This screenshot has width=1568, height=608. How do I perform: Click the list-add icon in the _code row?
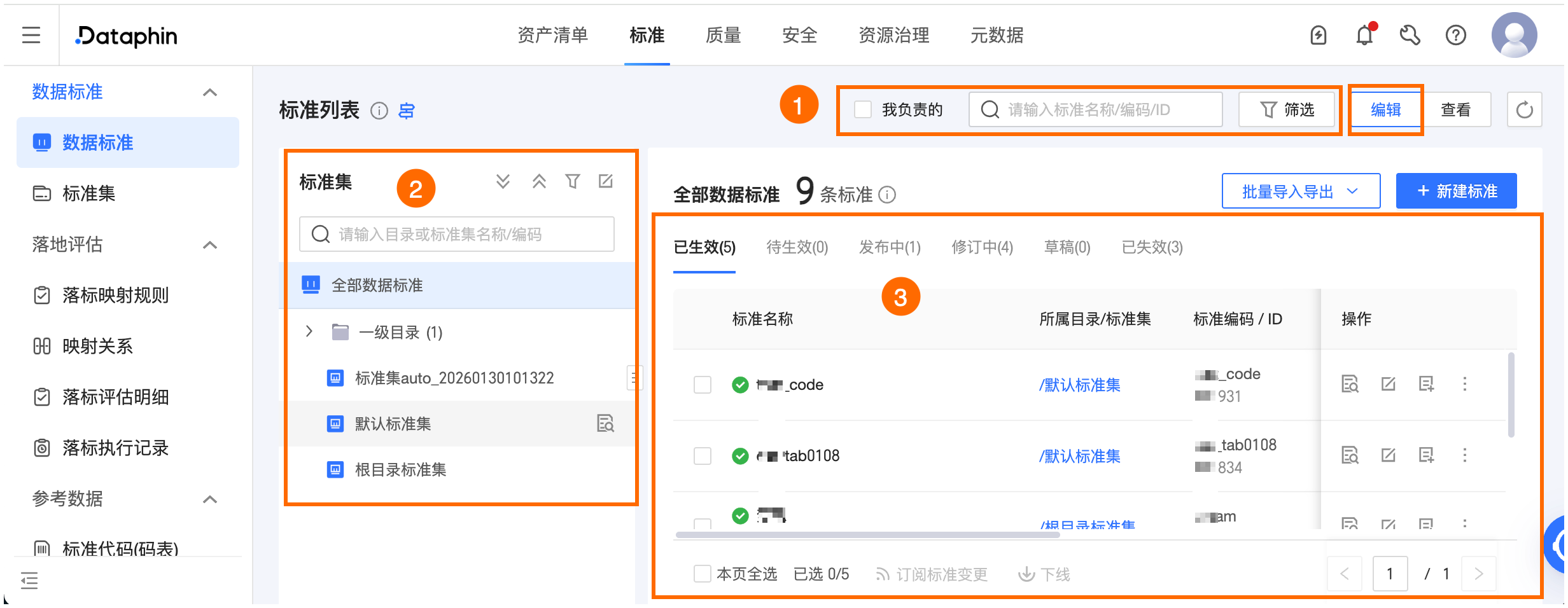1426,384
